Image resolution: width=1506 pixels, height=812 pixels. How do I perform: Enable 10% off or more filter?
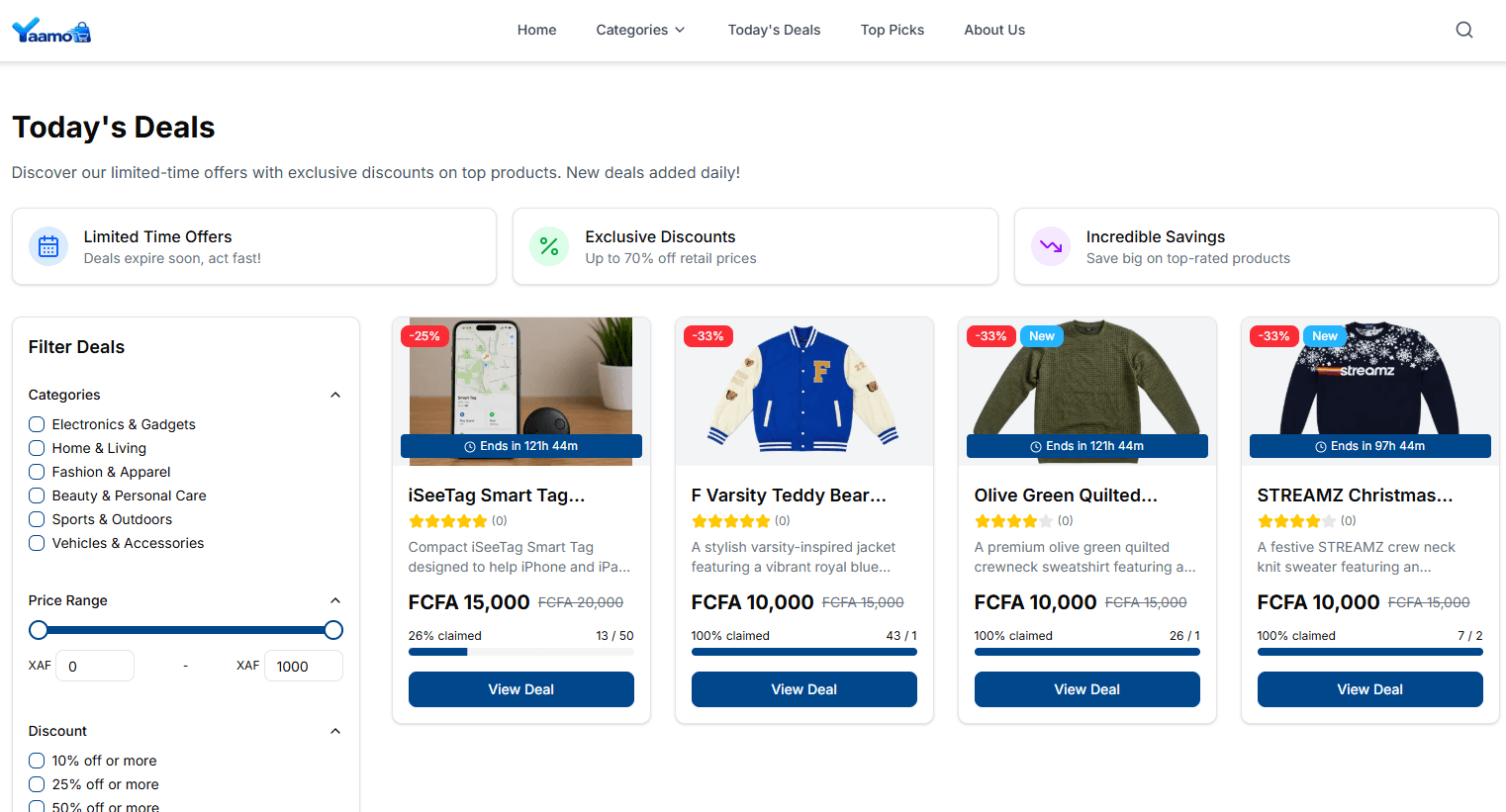click(37, 761)
